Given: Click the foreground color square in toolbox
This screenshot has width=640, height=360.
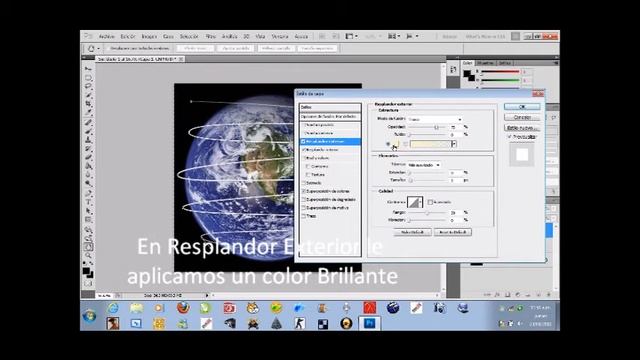Looking at the screenshot, I should (86, 271).
